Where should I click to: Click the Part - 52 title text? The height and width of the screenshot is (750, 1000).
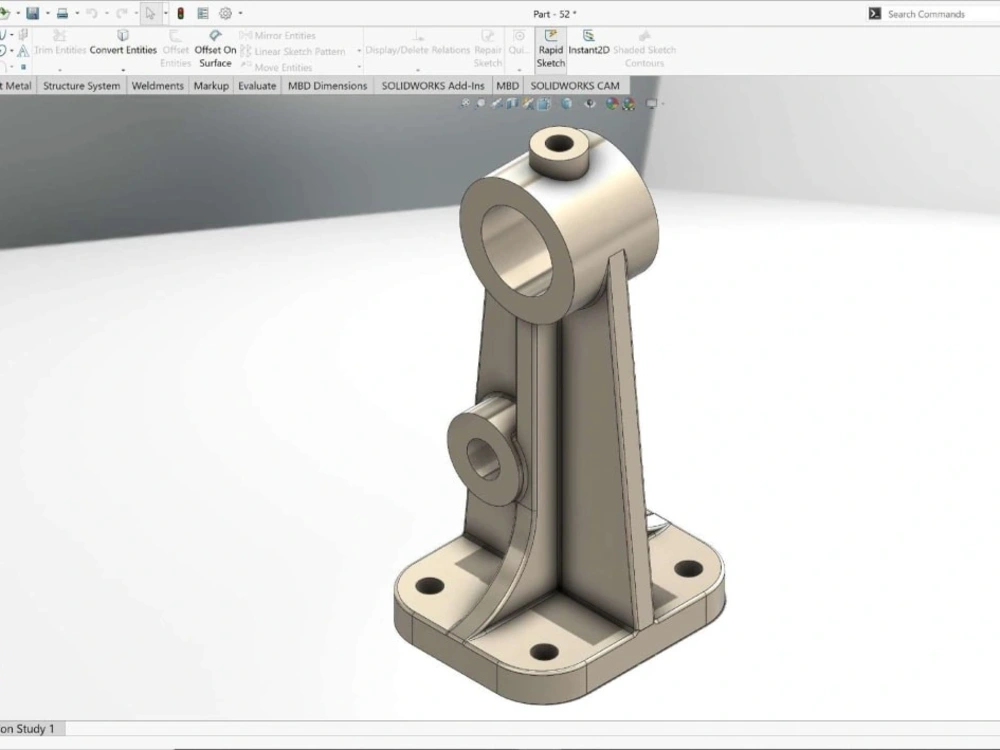tap(554, 13)
